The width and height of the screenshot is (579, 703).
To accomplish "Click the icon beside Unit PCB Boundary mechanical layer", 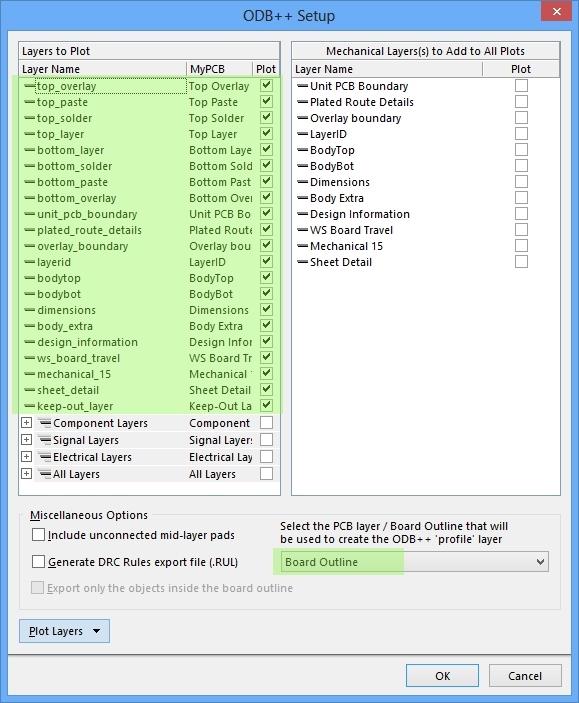I will 303,86.
